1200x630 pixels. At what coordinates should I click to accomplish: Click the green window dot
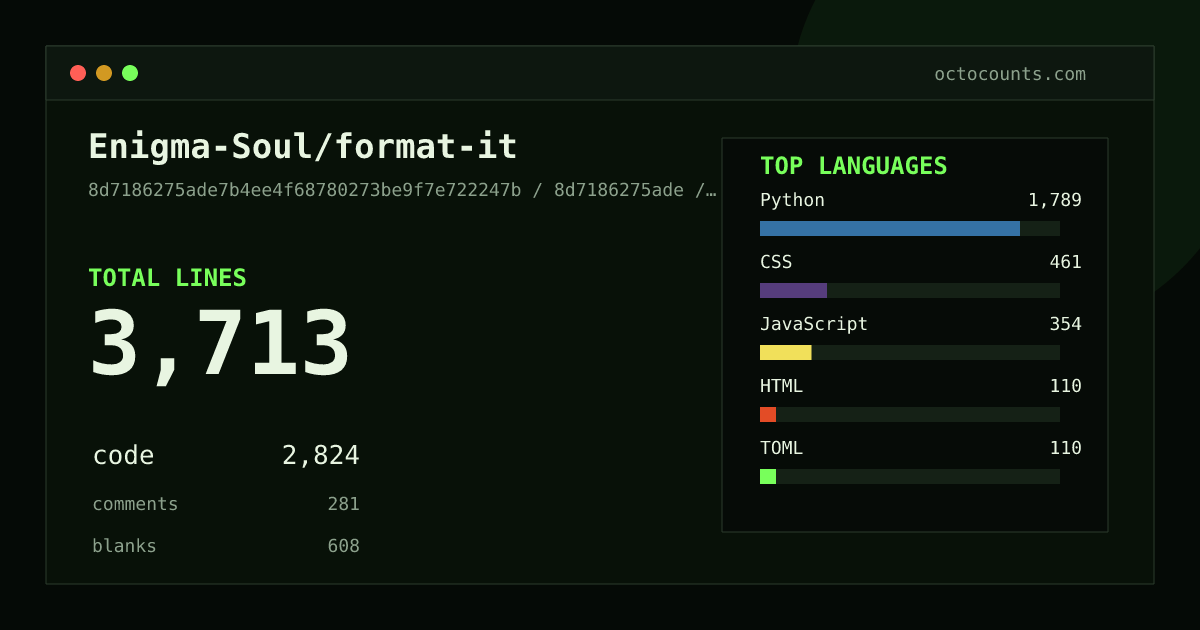pyautogui.click(x=130, y=73)
